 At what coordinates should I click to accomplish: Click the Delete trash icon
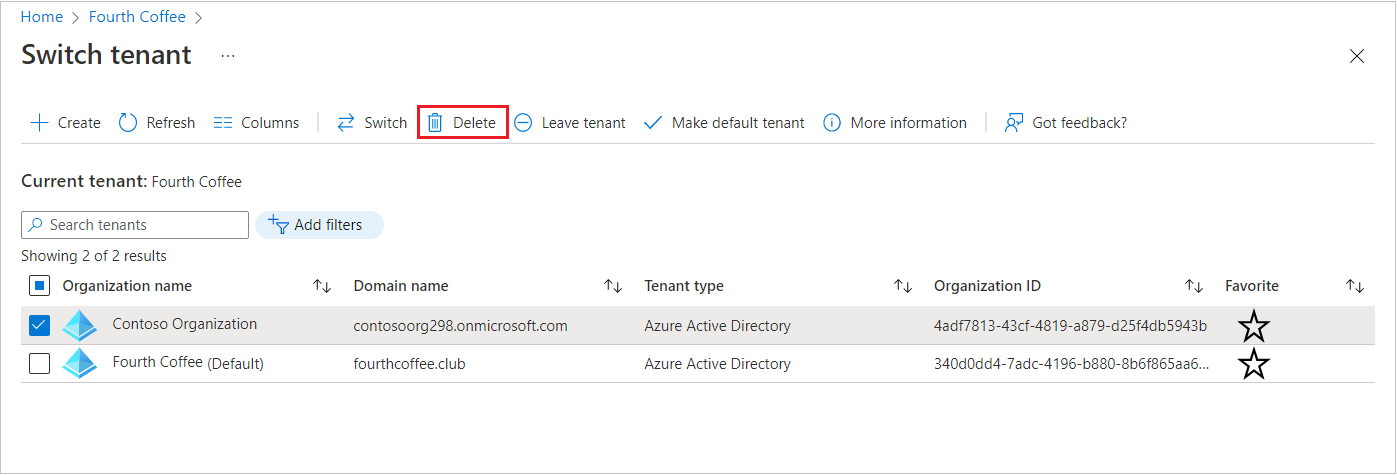click(x=435, y=123)
